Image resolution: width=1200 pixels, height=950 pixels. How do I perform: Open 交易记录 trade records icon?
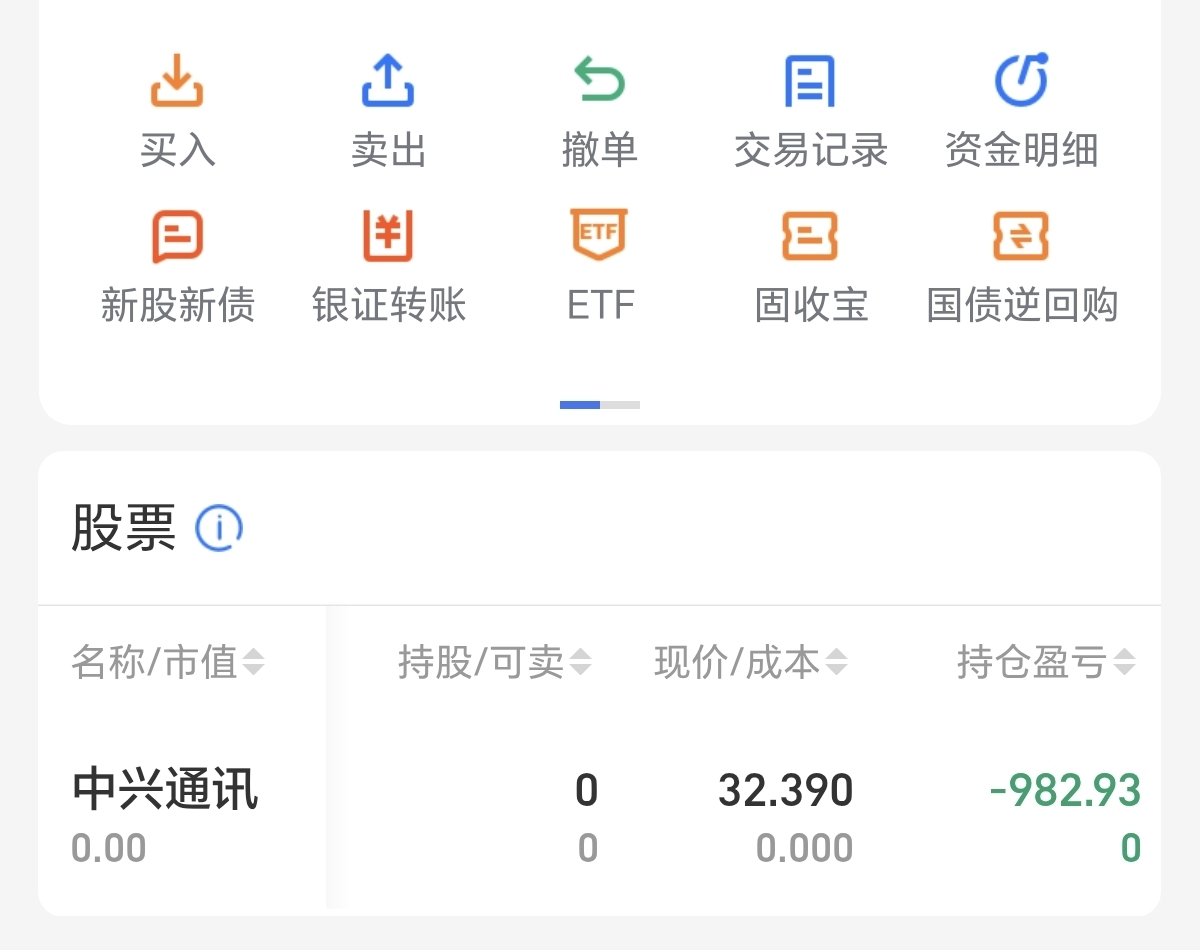tap(810, 81)
